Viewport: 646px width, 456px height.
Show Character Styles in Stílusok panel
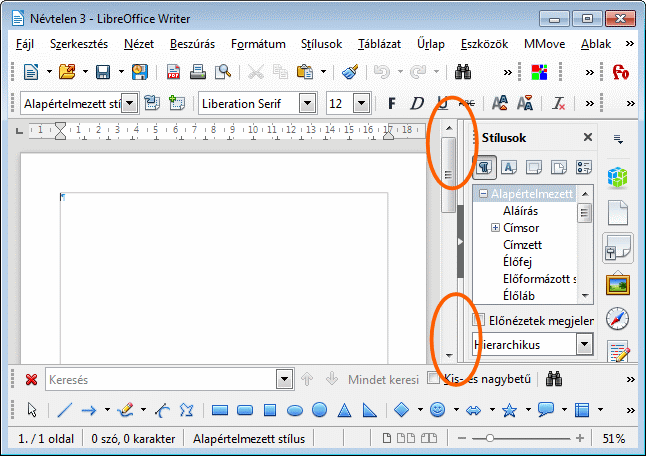pos(509,168)
